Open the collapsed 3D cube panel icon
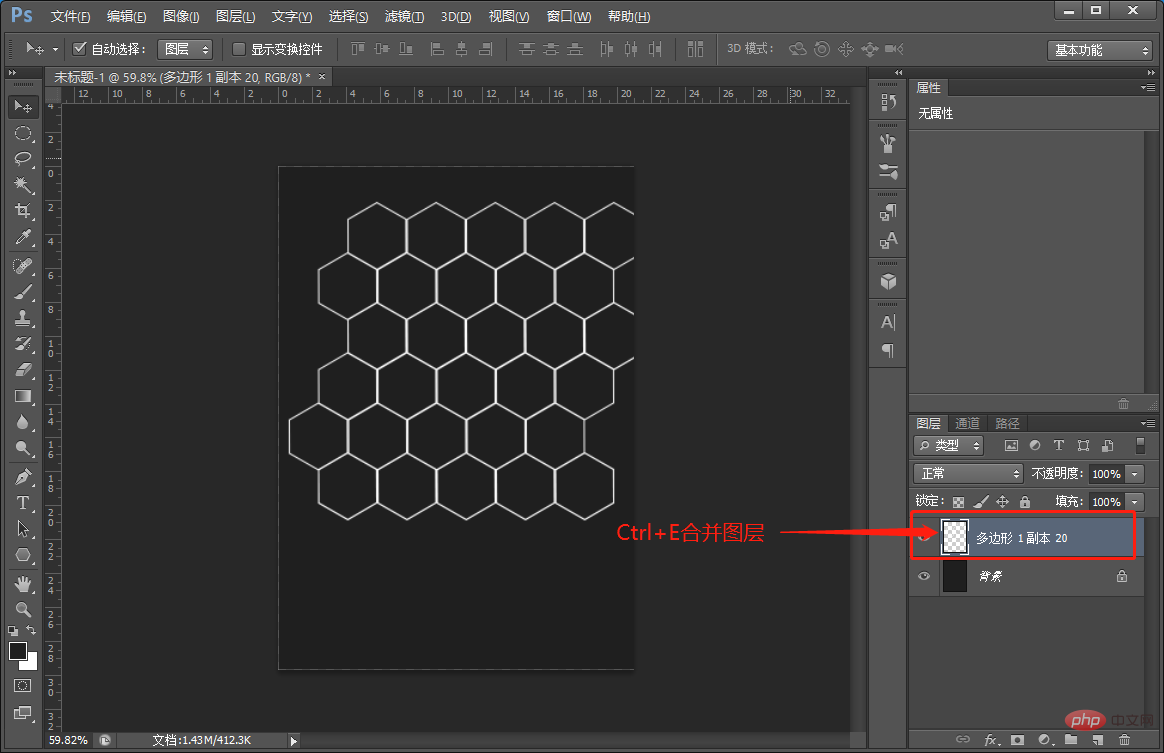The height and width of the screenshot is (753, 1164). point(888,281)
